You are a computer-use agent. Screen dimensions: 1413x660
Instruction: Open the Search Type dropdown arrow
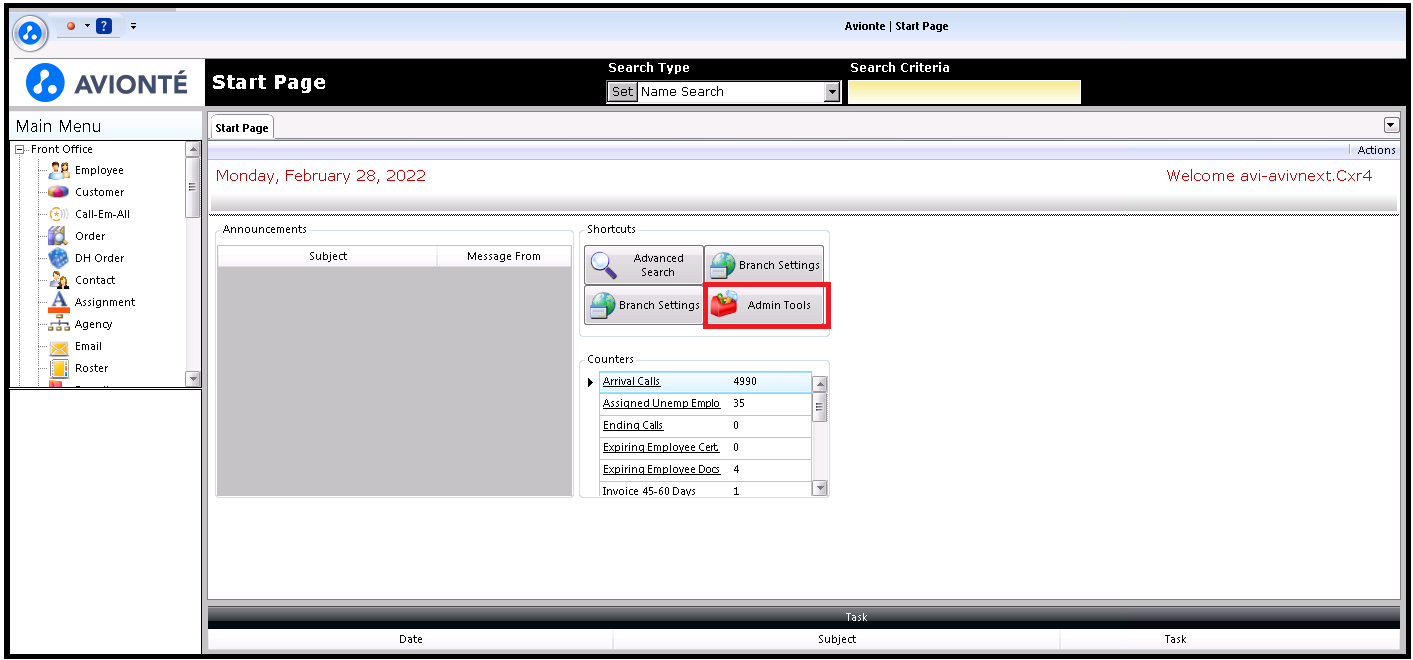(x=831, y=92)
